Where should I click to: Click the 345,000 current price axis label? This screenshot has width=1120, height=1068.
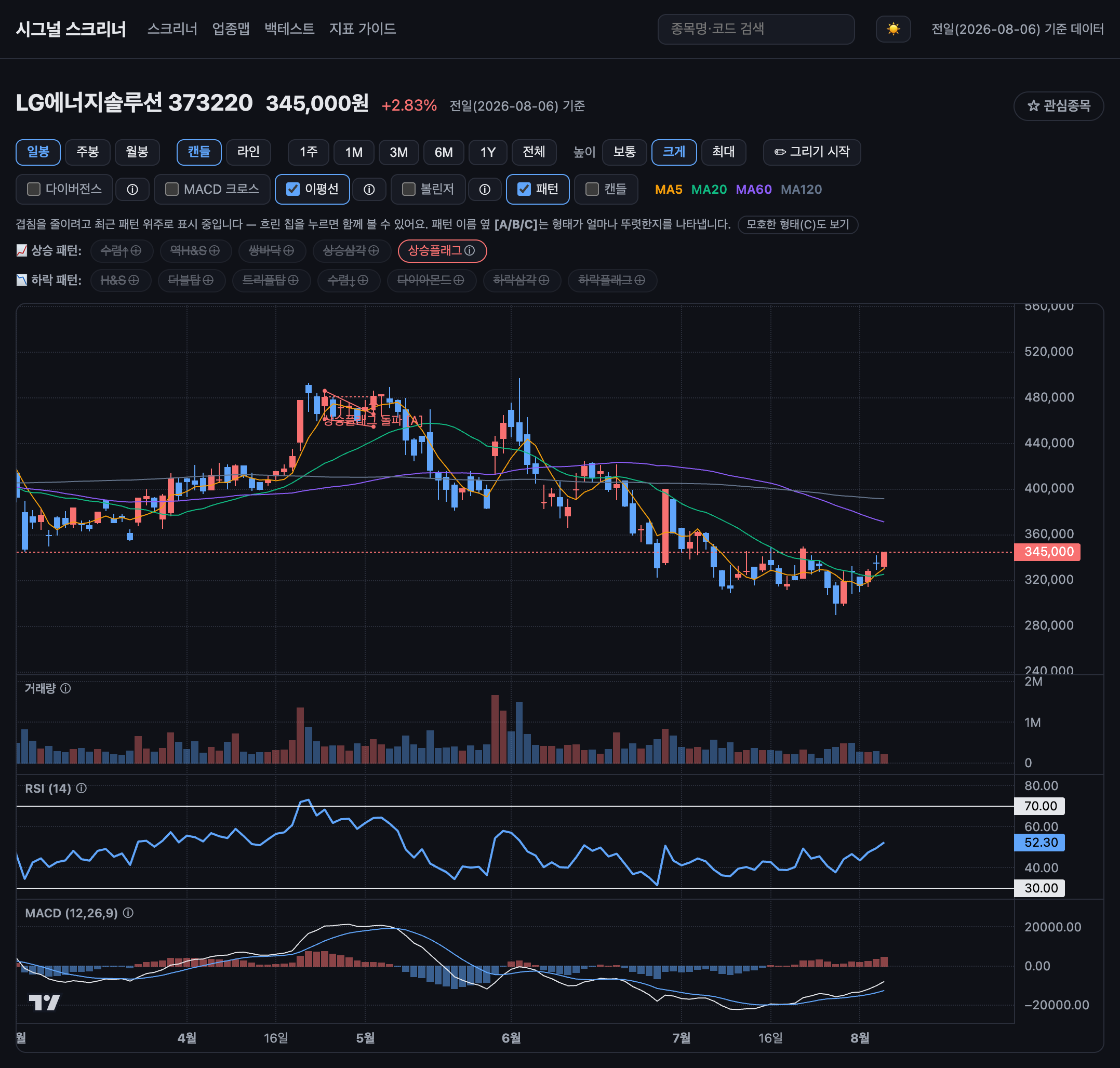[x=1048, y=552]
